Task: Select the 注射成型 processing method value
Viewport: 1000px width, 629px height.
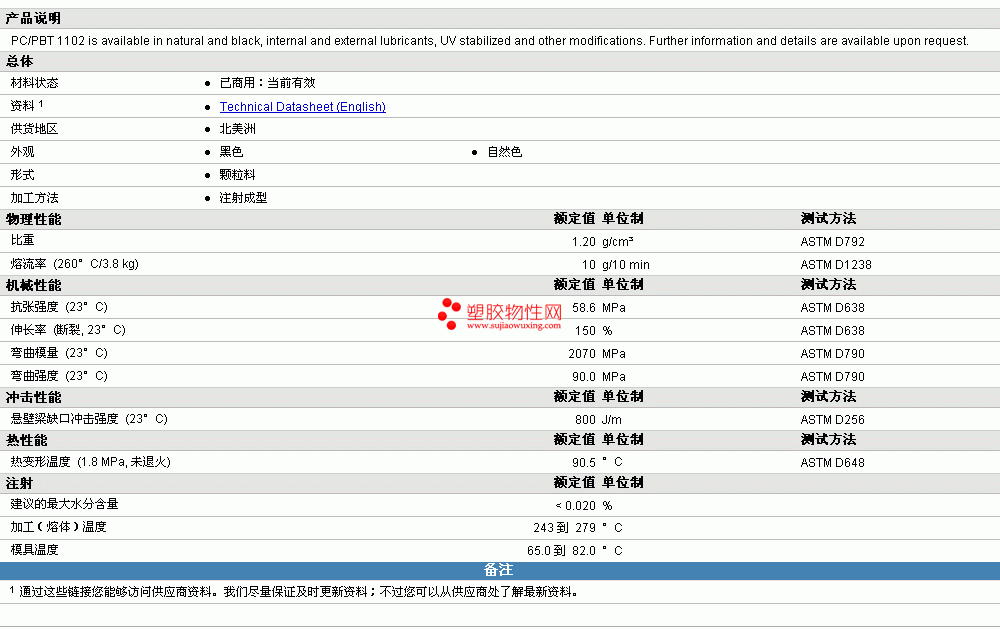Action: point(243,198)
